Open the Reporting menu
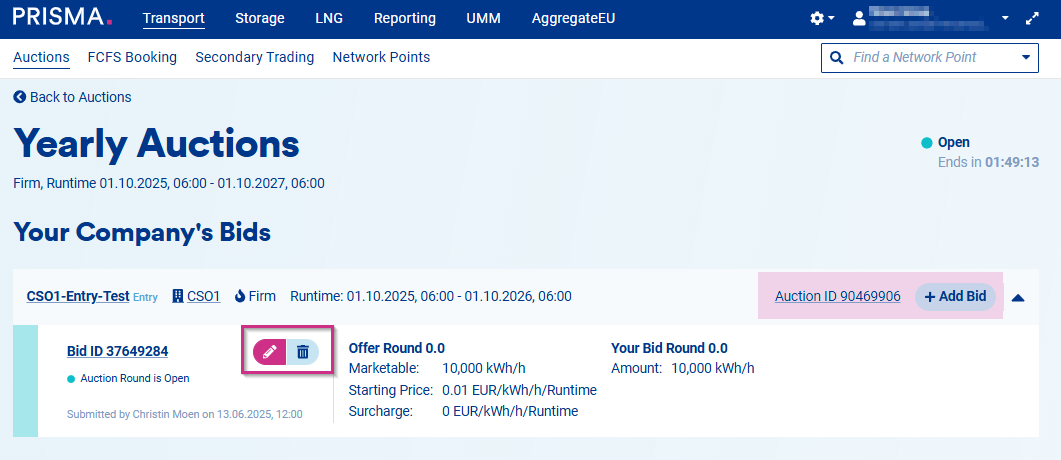Viewport: 1061px width, 460px height. click(x=404, y=18)
